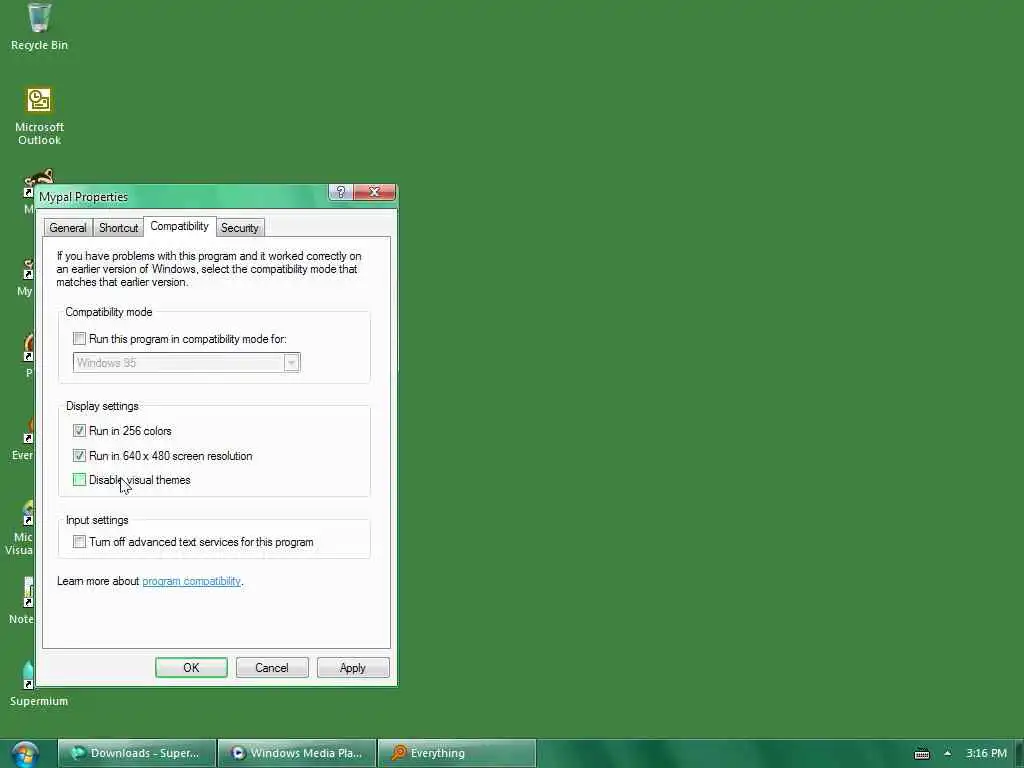Open the Recycle Bin desktop icon

tap(39, 26)
